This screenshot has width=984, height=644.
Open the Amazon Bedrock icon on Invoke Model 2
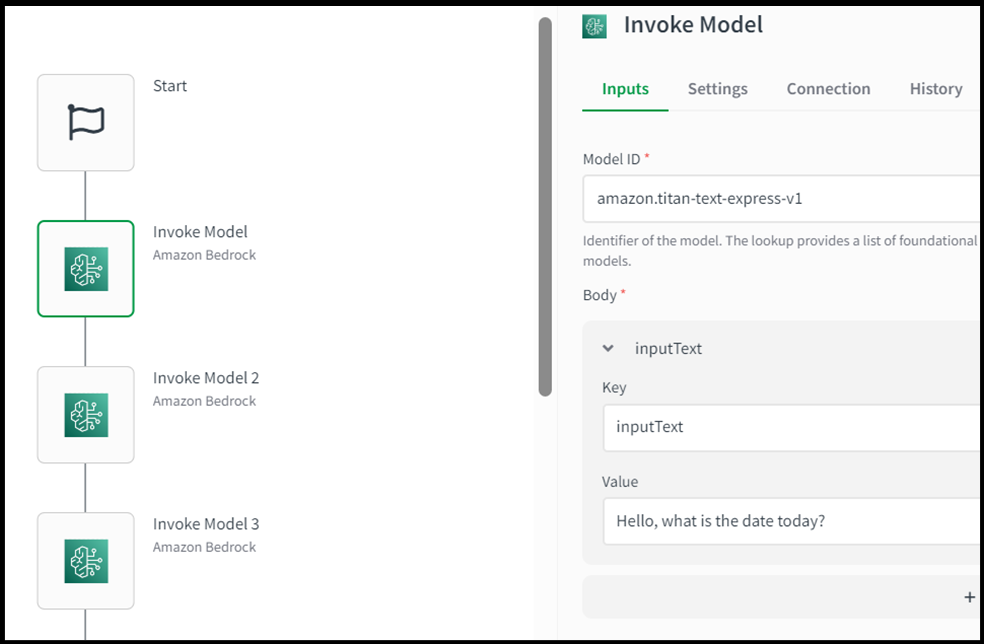(85, 414)
